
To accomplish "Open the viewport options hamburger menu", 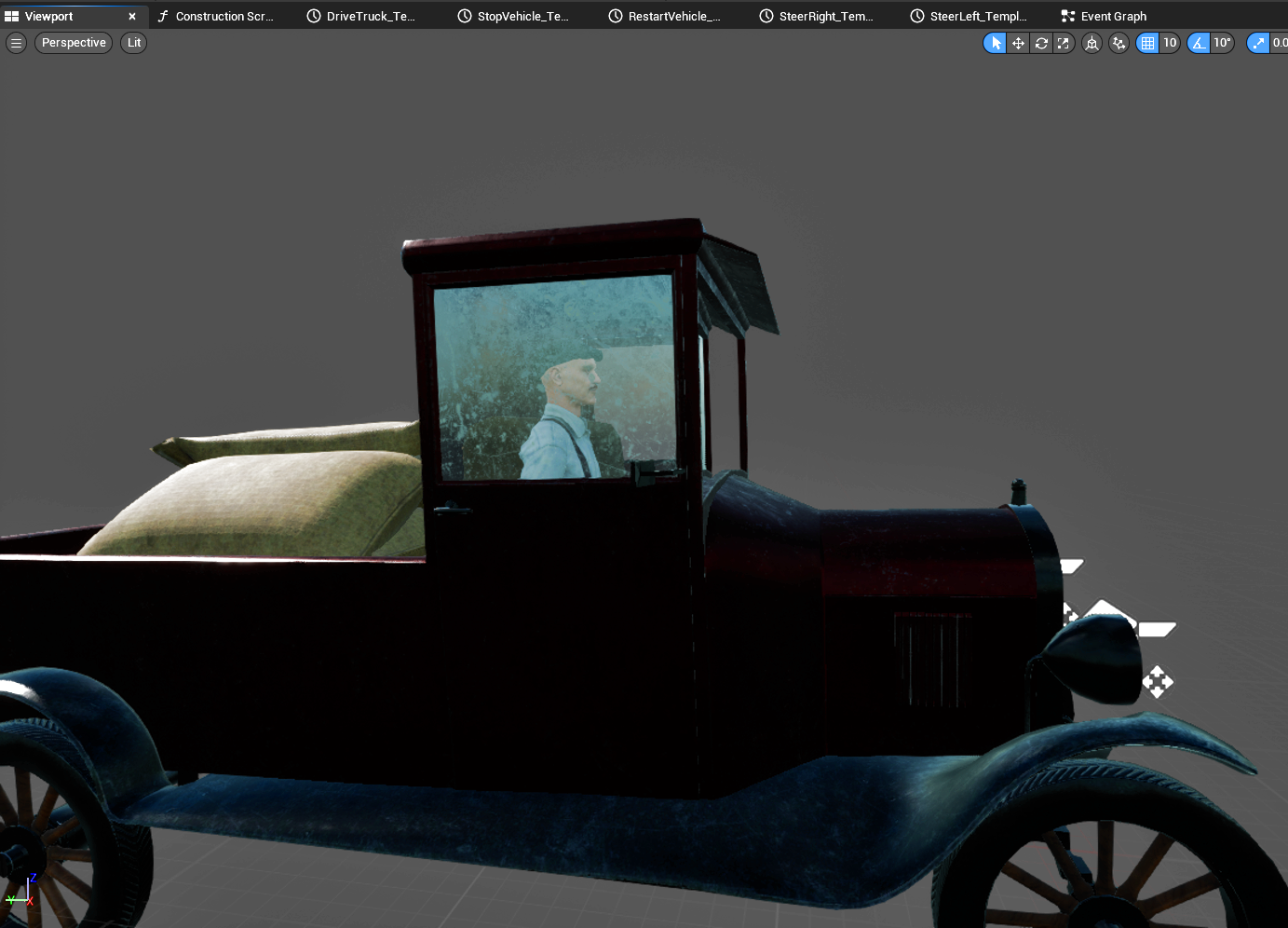I will pos(16,43).
